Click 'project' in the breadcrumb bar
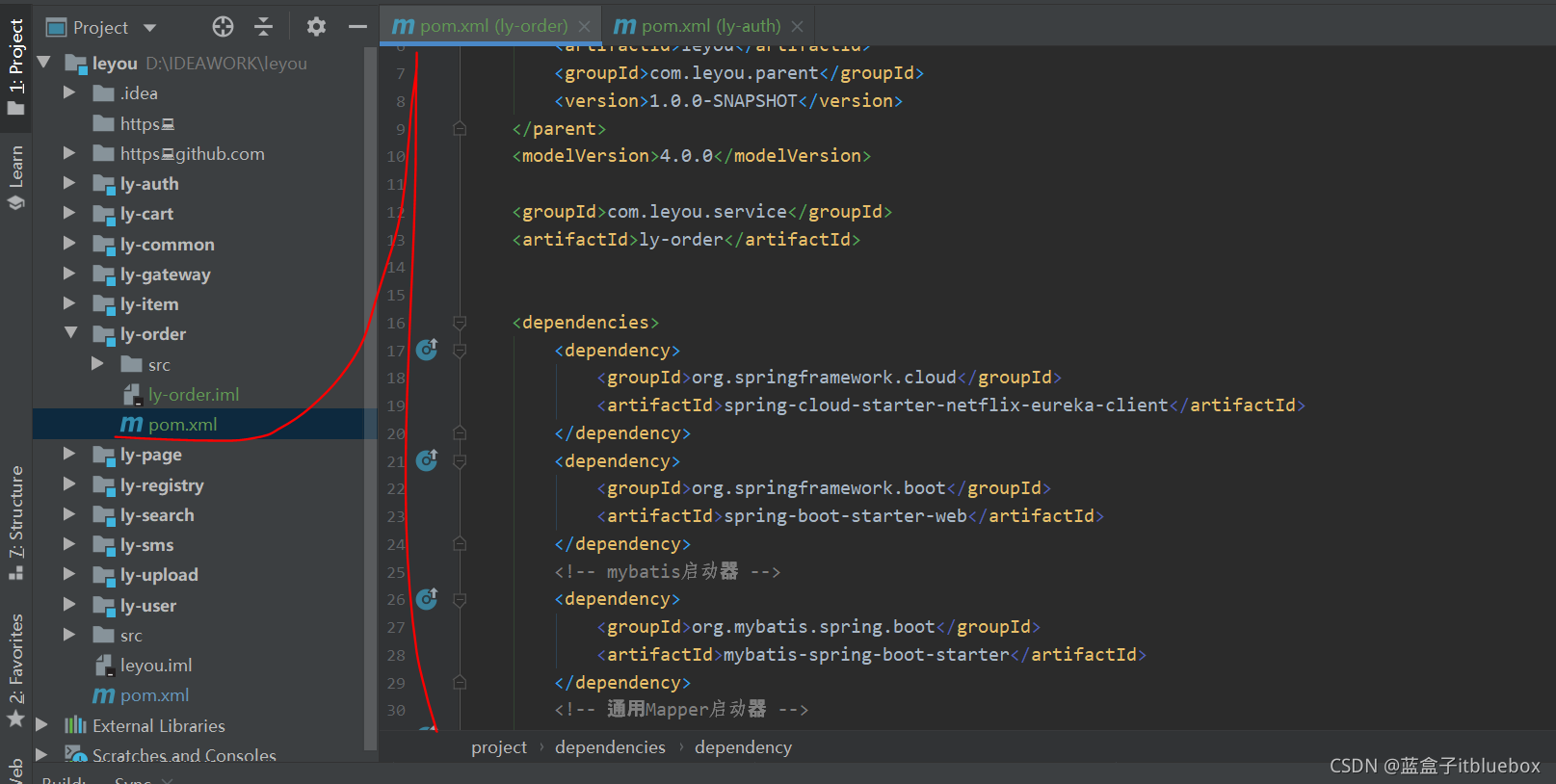This screenshot has width=1556, height=784. 499,746
